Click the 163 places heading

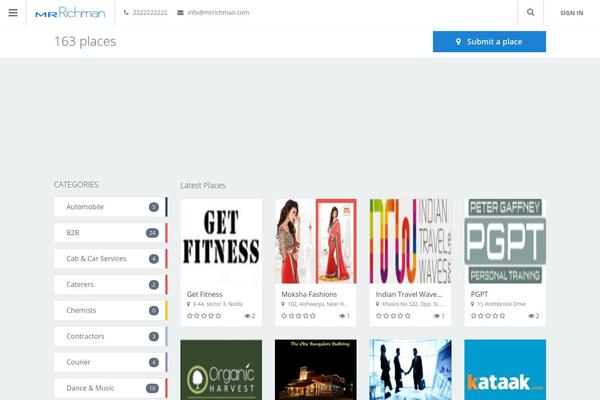click(x=85, y=41)
